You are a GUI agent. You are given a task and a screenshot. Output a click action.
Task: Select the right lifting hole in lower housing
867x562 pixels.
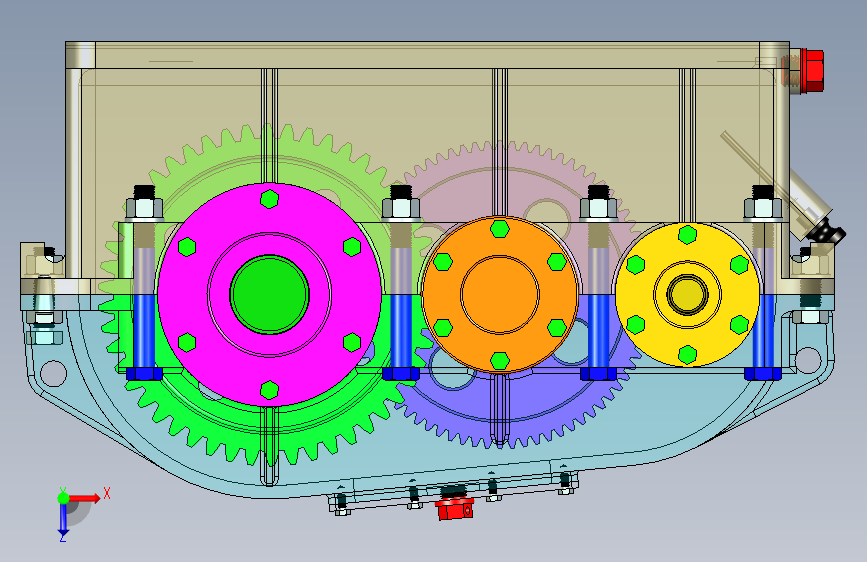807,360
